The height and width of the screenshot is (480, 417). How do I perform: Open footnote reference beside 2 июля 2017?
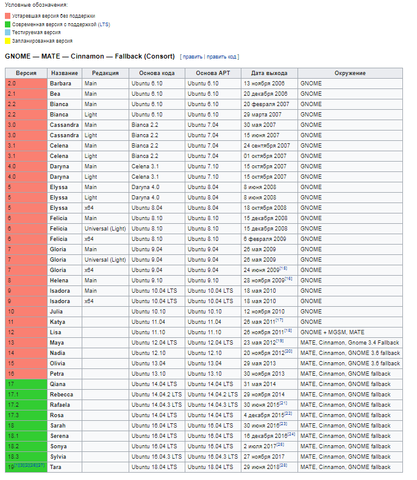pos(280,444)
